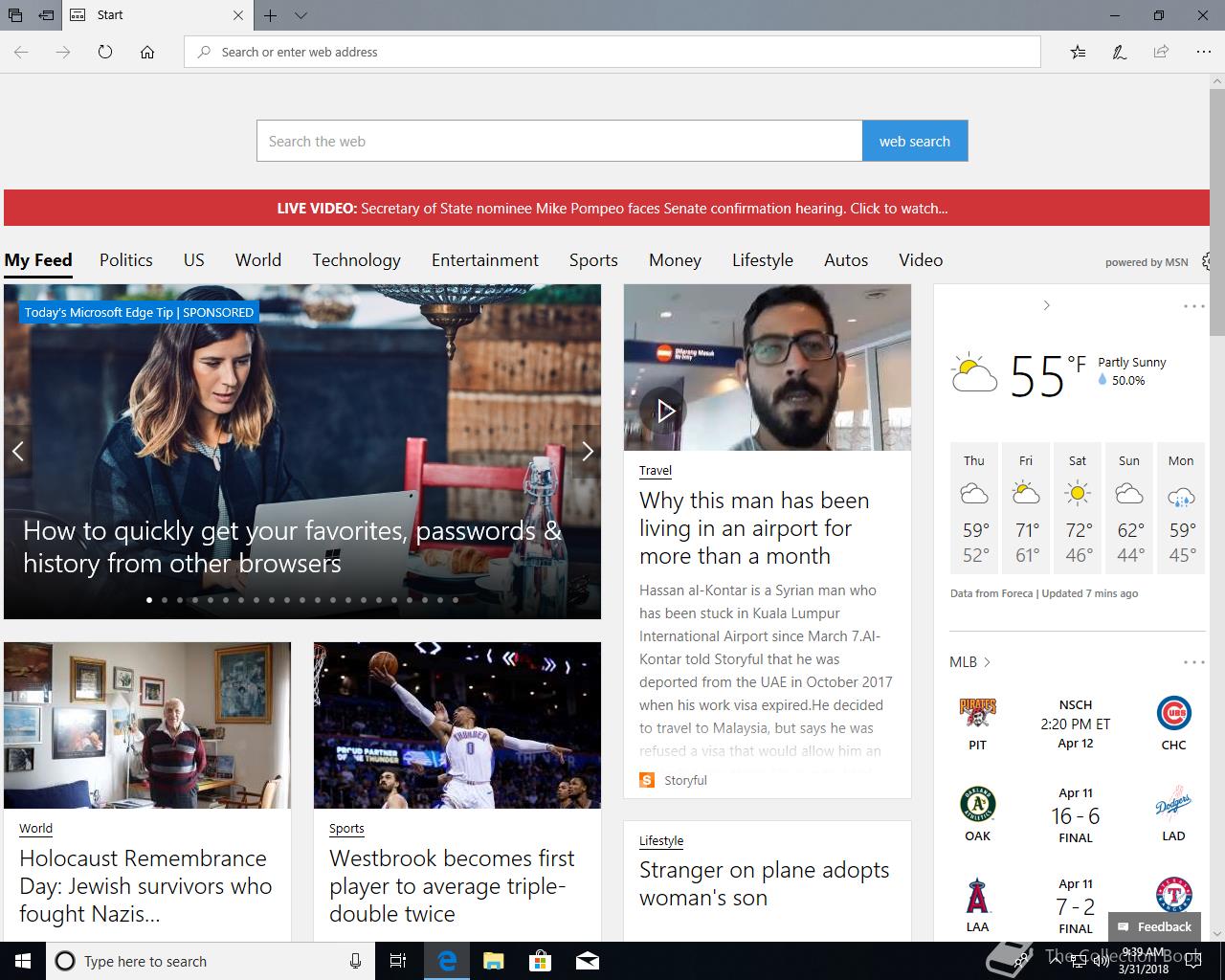Viewport: 1225px width, 980px height.
Task: Click the Feedback button
Action: (1154, 926)
